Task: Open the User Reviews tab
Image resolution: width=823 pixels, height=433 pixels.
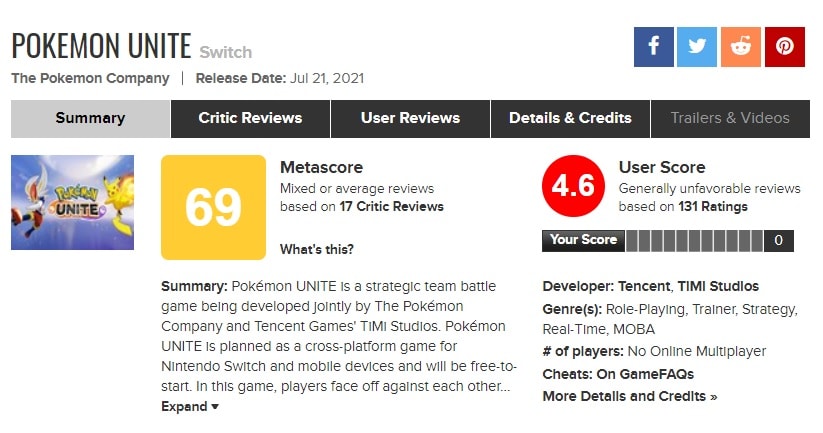Action: (410, 119)
